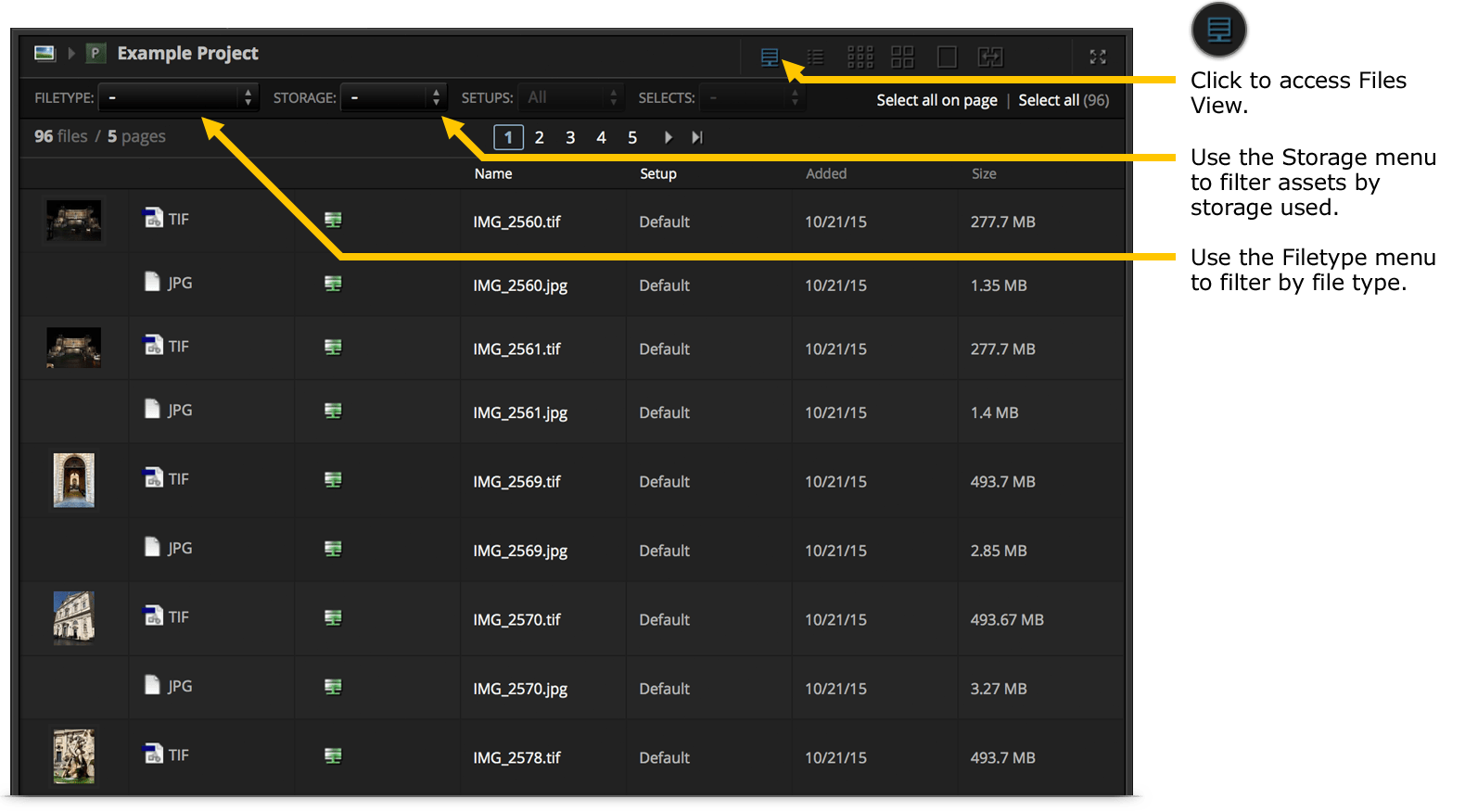The height and width of the screenshot is (812, 1465).
Task: Sort by the Size column header
Action: pyautogui.click(x=984, y=173)
